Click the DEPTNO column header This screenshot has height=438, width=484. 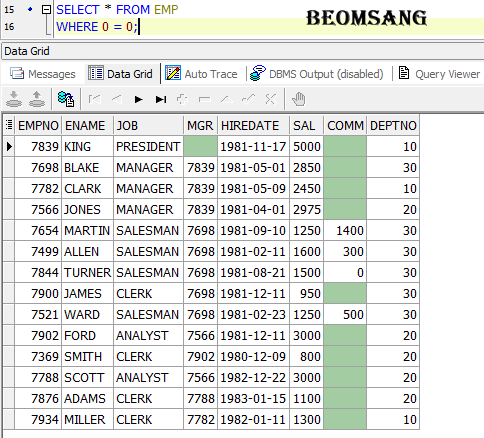click(x=393, y=125)
